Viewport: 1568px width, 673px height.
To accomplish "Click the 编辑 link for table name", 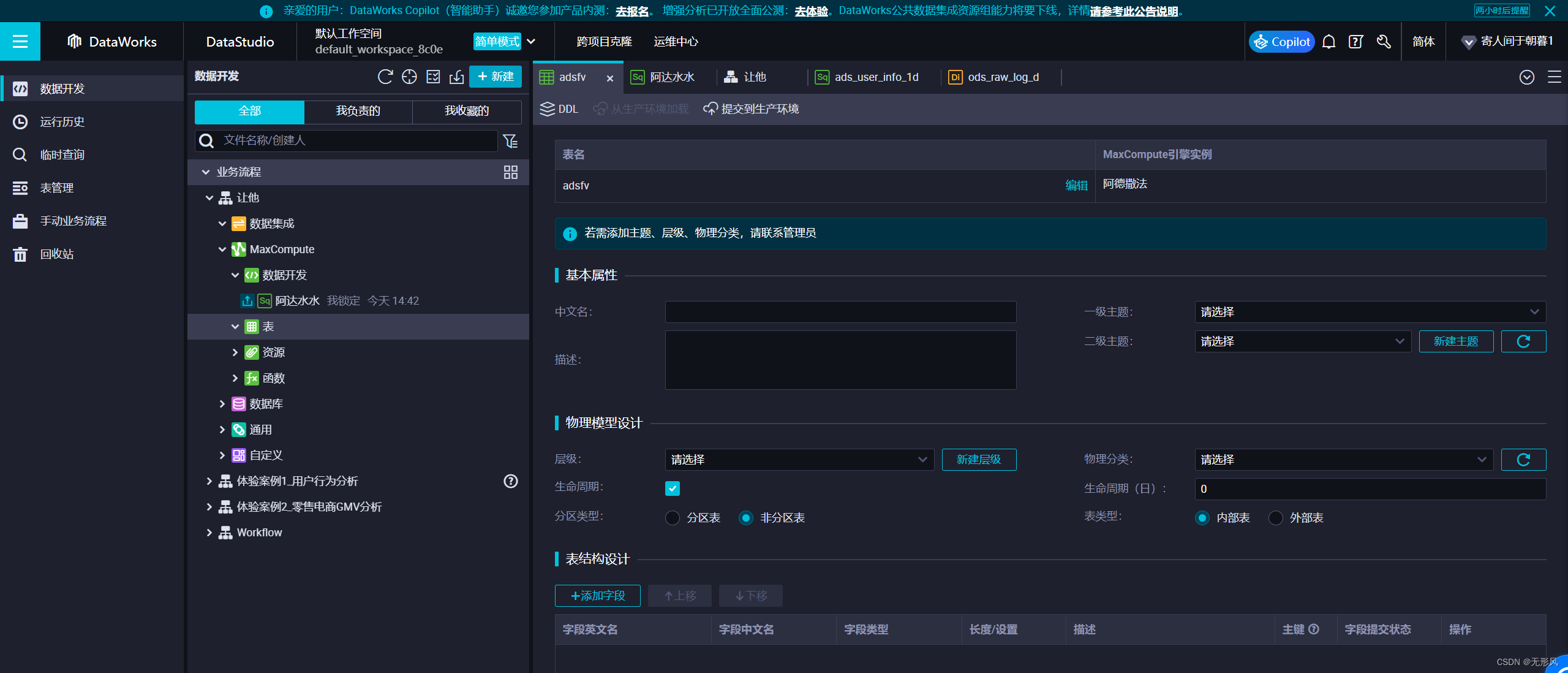I will 1076,185.
